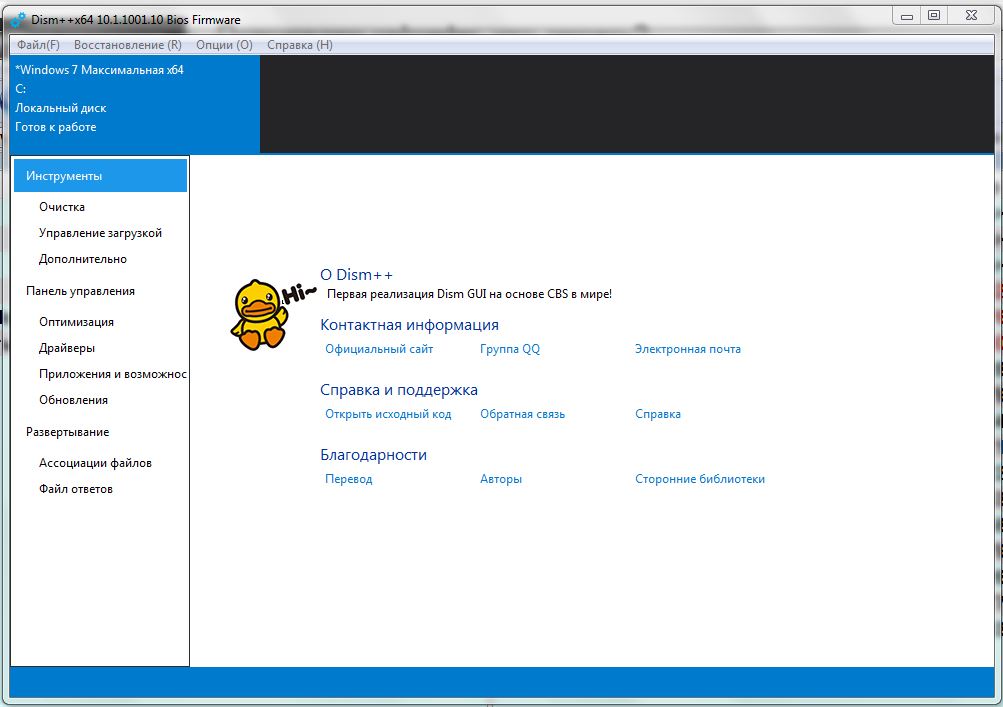
Task: Open the Восстановление (R) menu
Action: (127, 45)
